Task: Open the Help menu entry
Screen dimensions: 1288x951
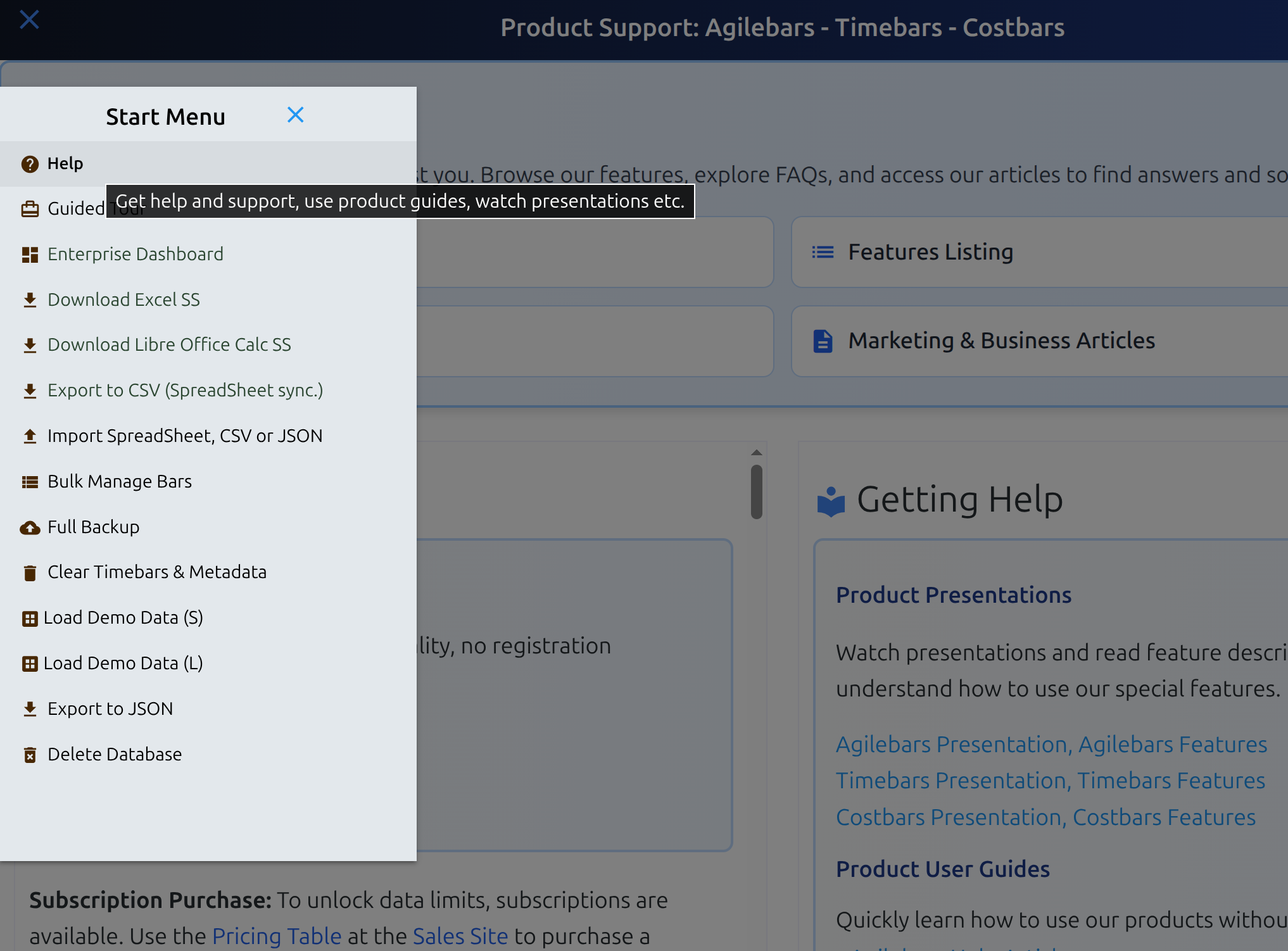Action: click(208, 163)
